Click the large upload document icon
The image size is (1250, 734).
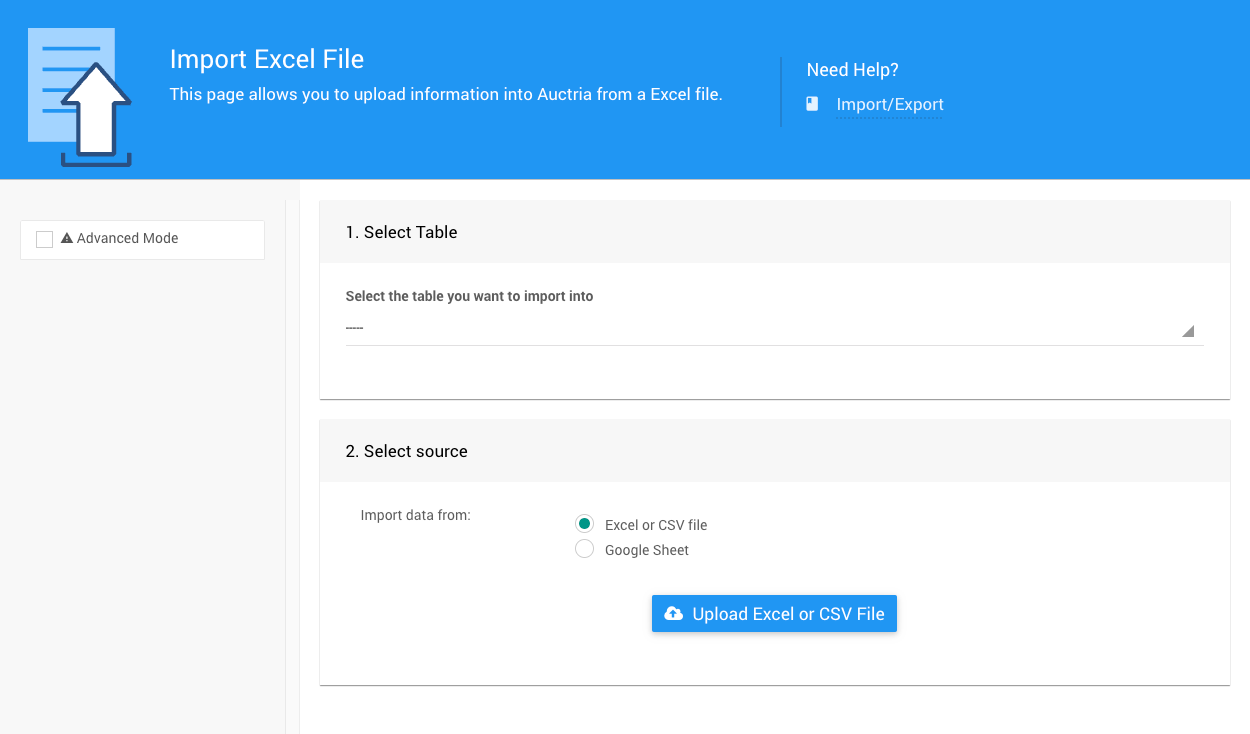[80, 98]
